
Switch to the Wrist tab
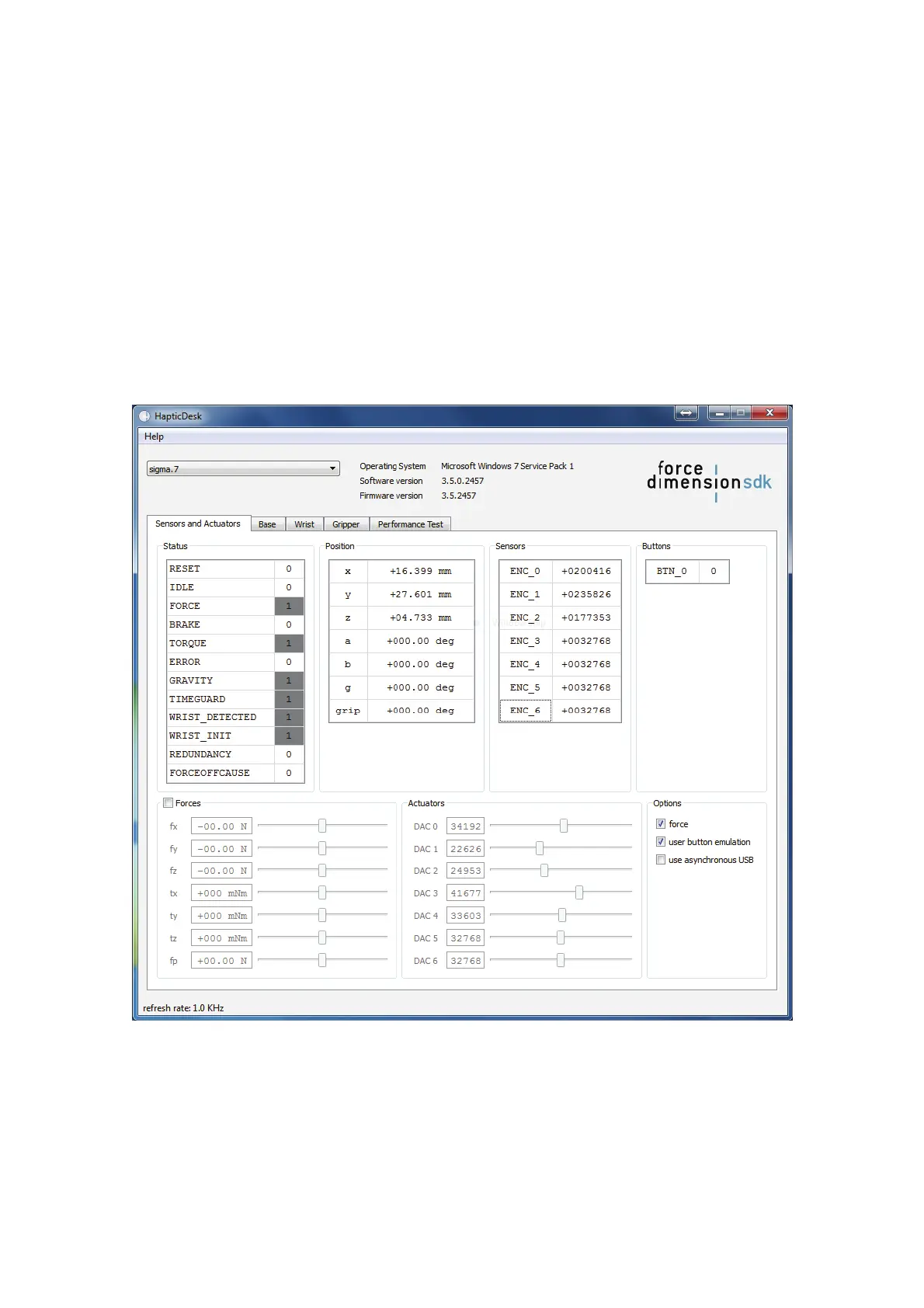(x=304, y=524)
